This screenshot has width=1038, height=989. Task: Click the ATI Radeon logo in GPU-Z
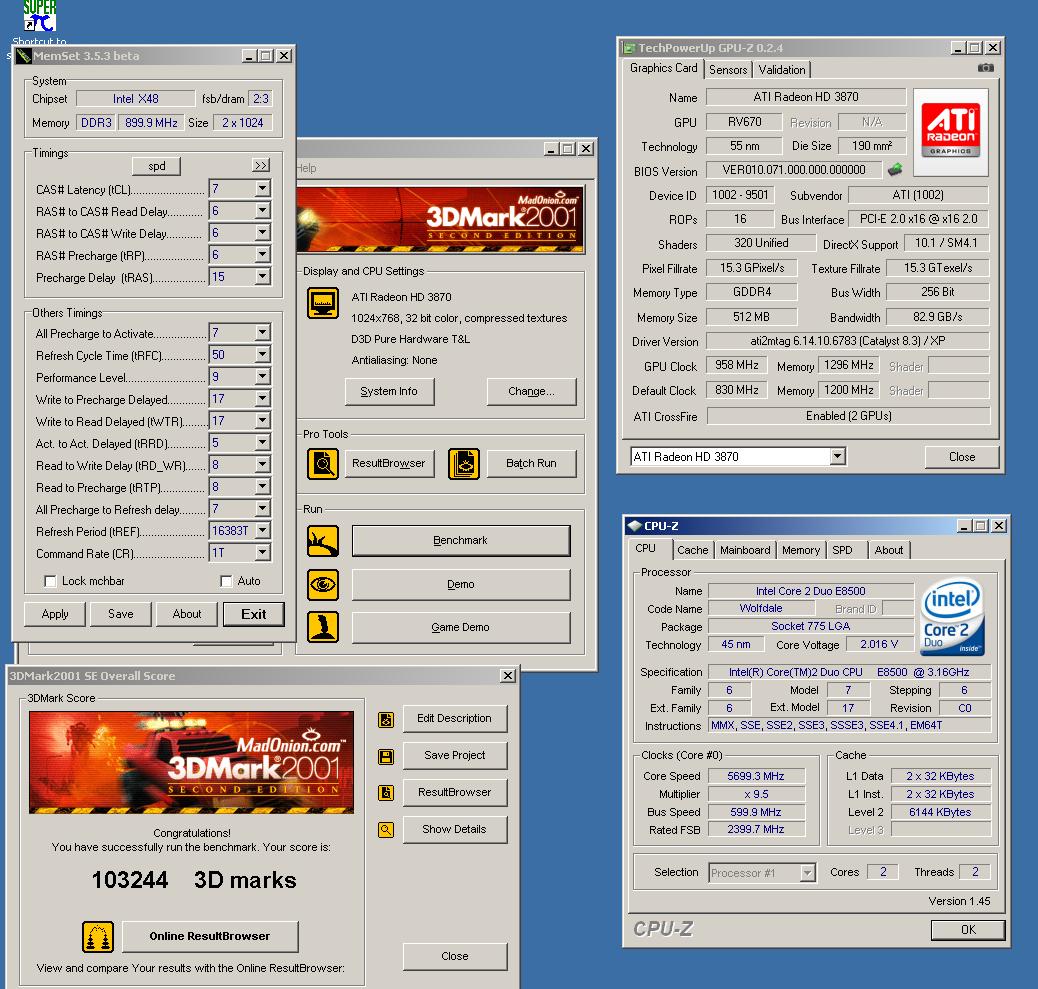(951, 132)
